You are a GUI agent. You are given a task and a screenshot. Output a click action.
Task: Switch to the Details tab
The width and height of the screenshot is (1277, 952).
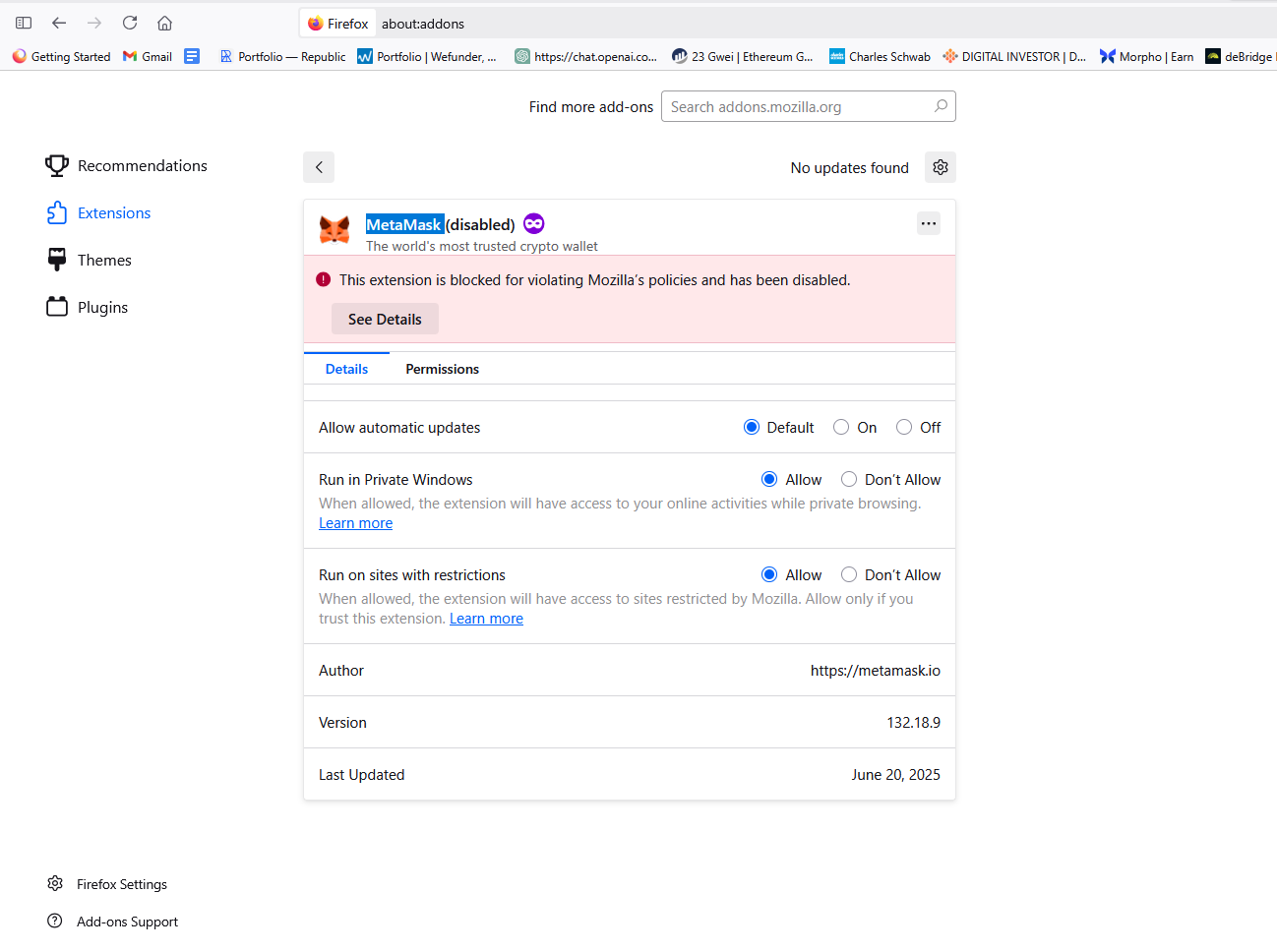click(346, 369)
